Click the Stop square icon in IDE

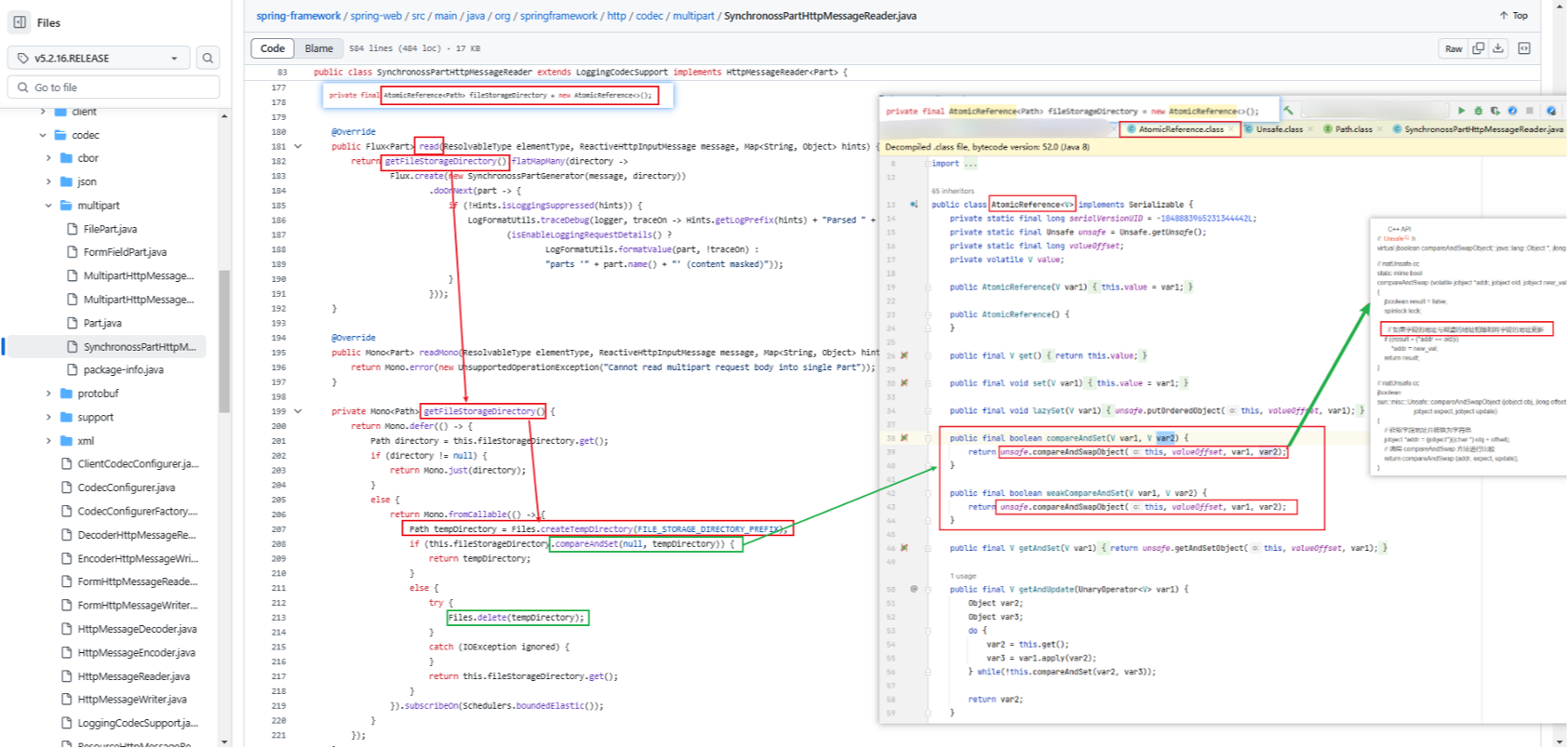(1529, 111)
